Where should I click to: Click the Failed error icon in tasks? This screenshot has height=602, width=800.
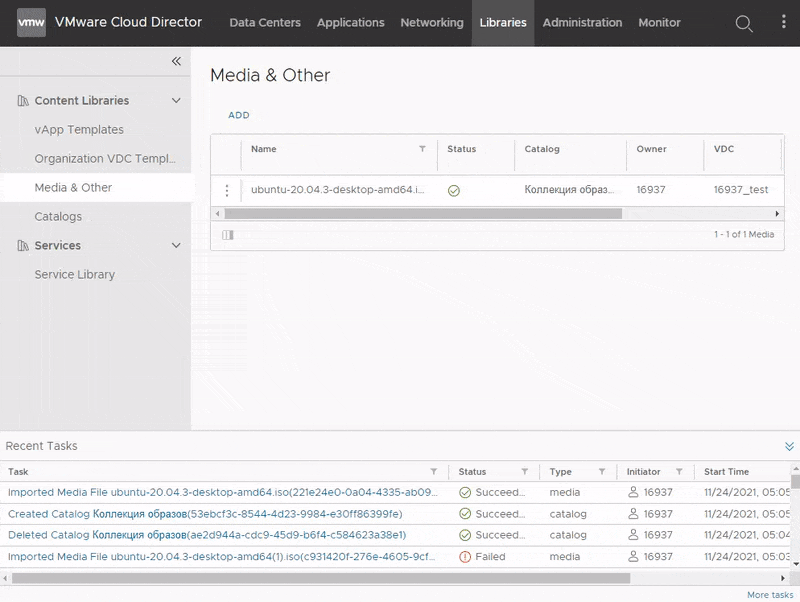[465, 557]
